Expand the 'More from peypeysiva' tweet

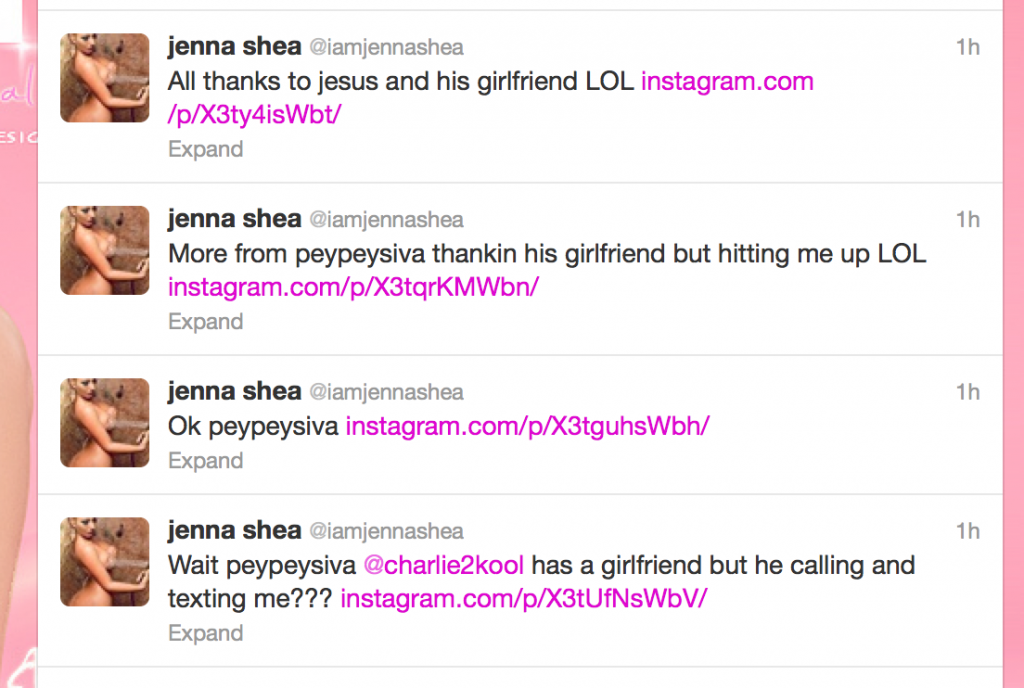click(206, 322)
